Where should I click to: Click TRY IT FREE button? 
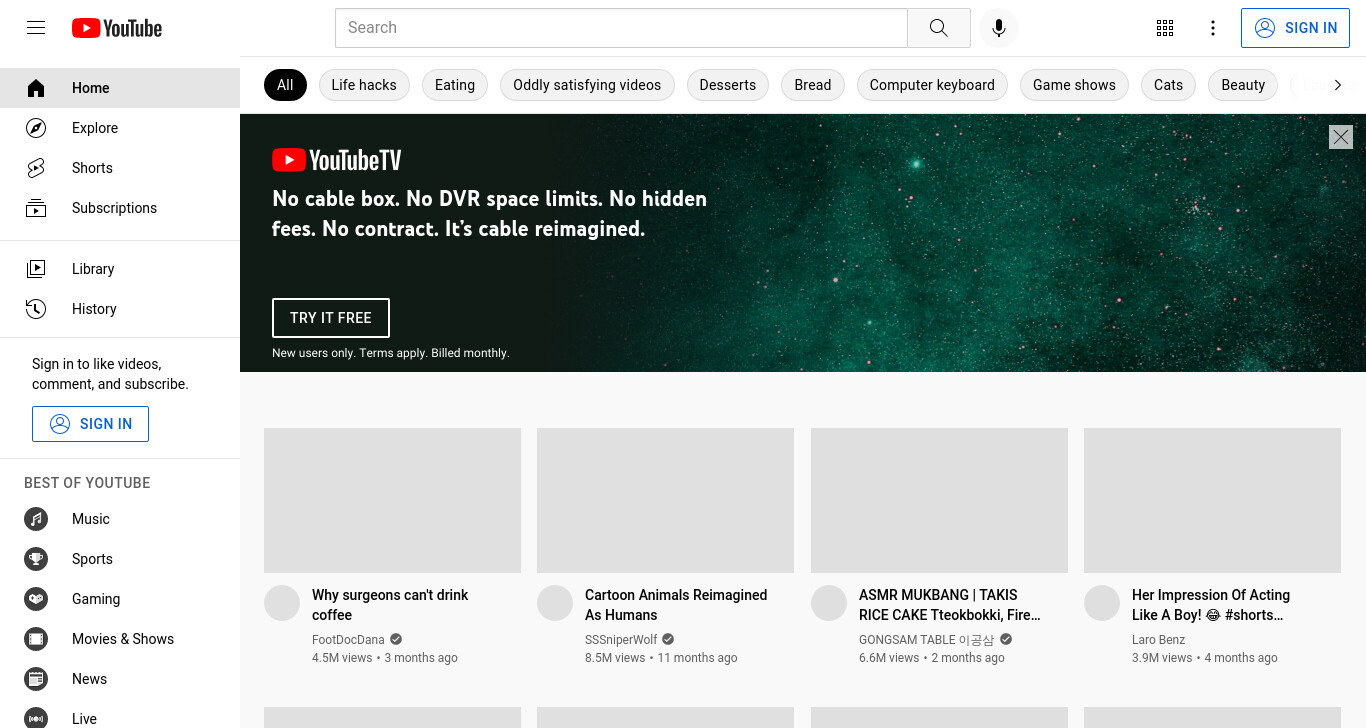tap(331, 318)
